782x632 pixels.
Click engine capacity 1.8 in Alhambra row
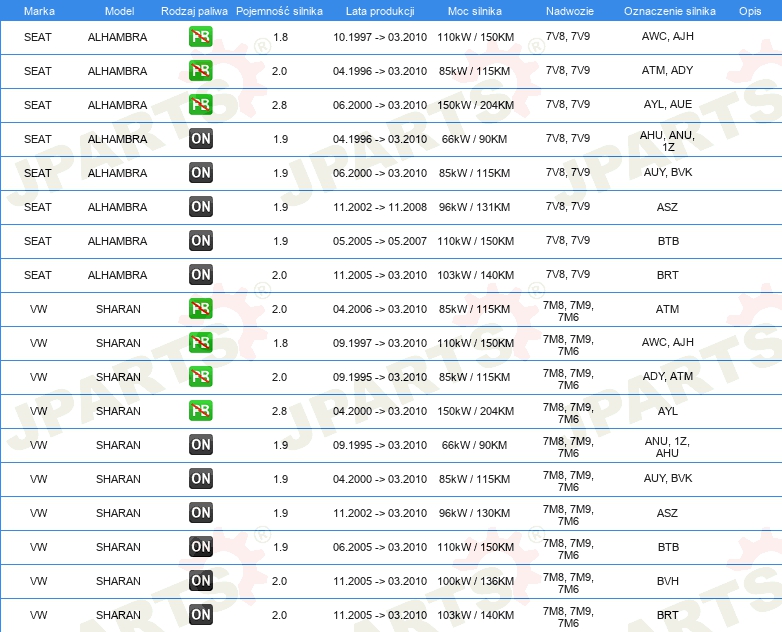(x=281, y=37)
